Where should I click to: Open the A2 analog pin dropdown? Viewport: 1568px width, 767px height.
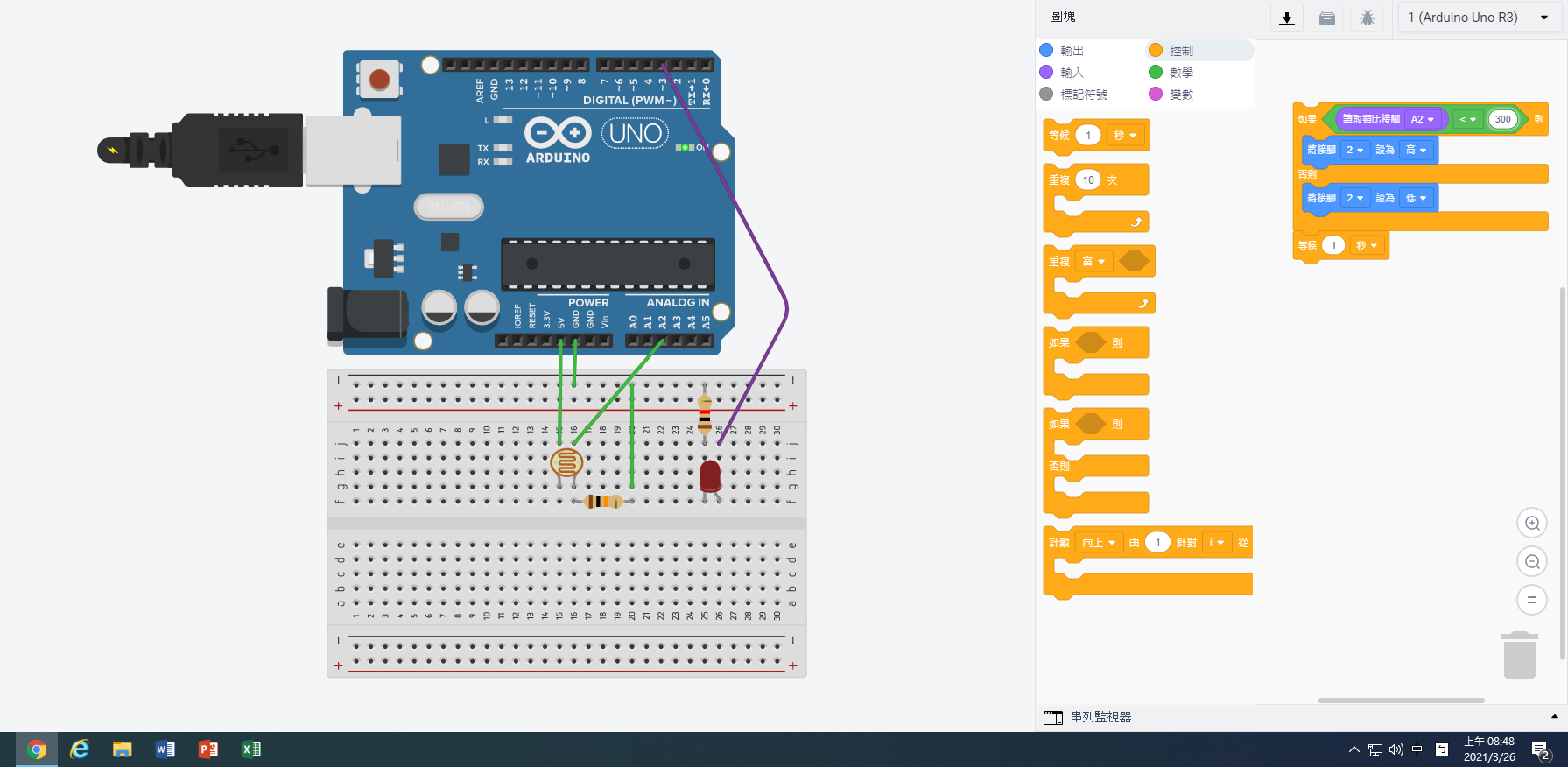click(1422, 119)
